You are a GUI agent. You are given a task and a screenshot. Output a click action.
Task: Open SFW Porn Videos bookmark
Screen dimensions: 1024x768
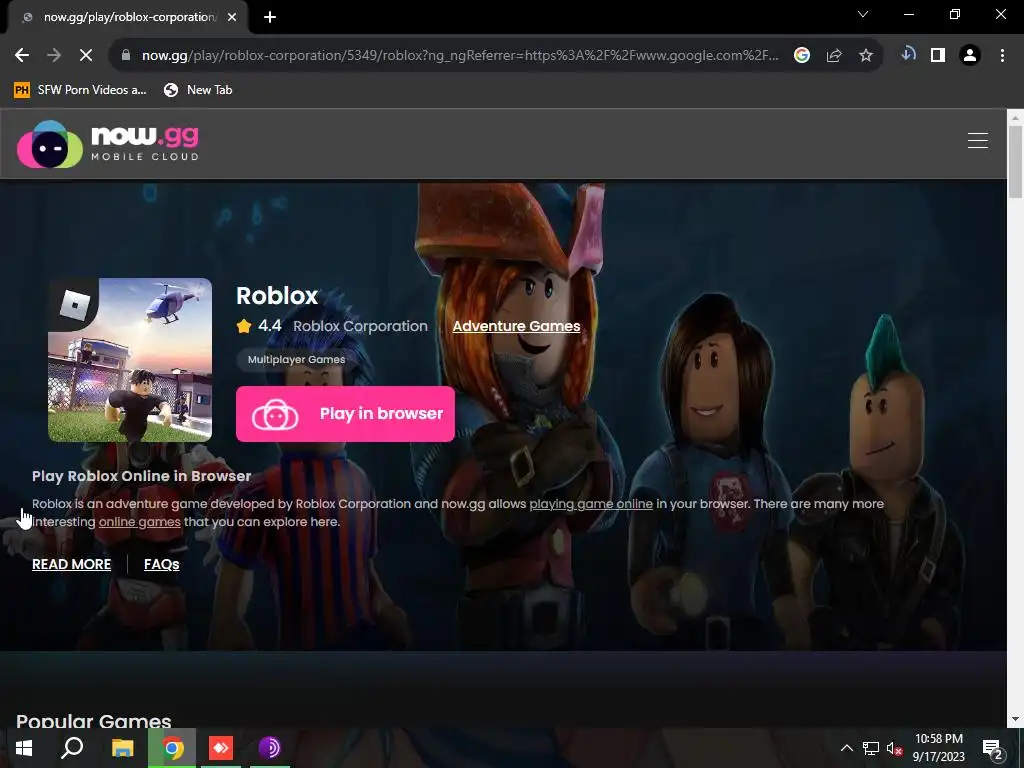pos(80,90)
